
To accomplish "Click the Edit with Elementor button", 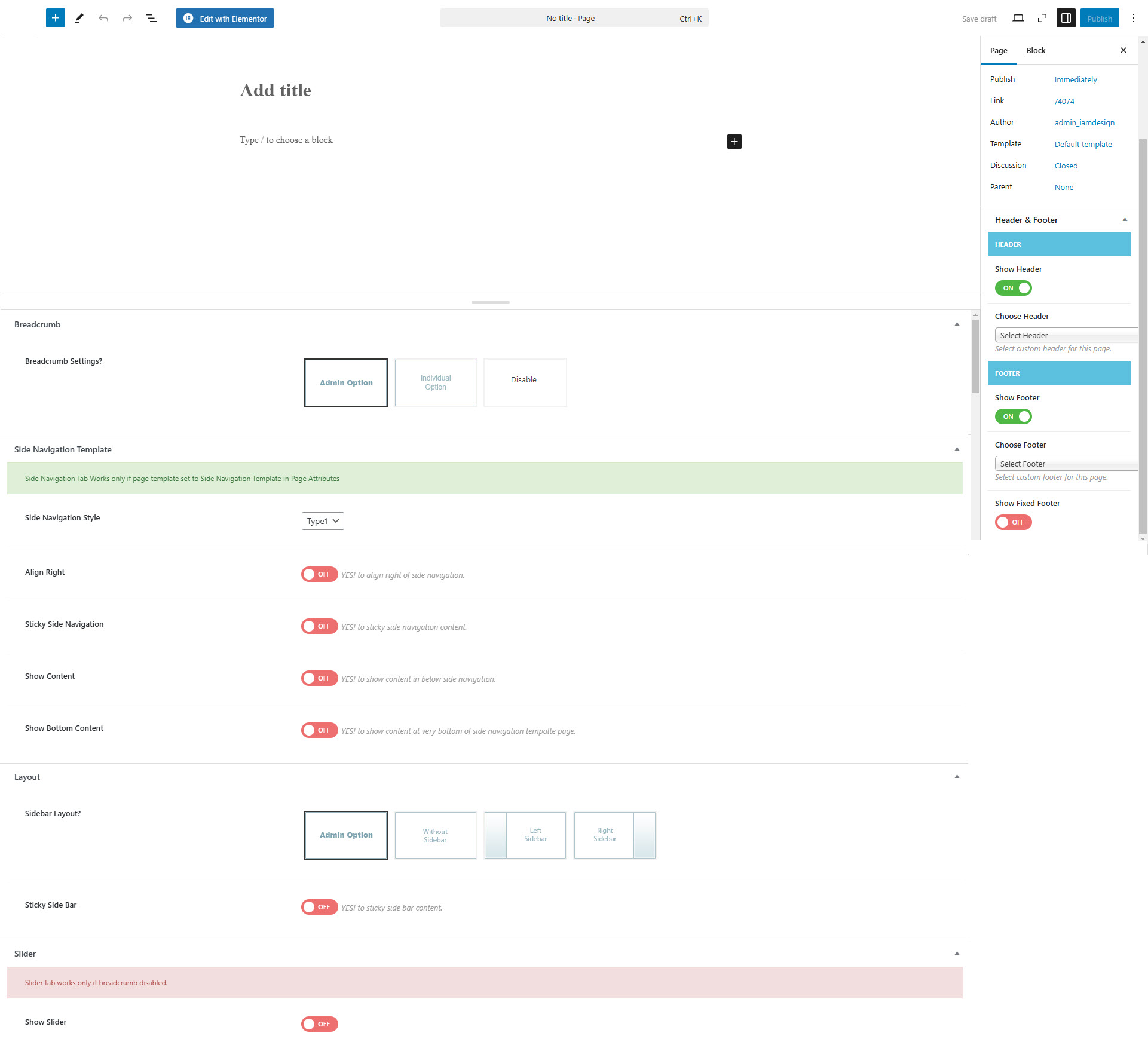I will [x=225, y=18].
